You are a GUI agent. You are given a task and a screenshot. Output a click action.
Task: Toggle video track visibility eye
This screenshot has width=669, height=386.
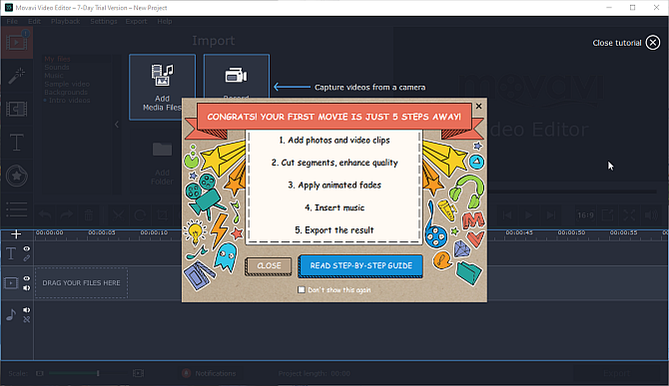coord(26,278)
